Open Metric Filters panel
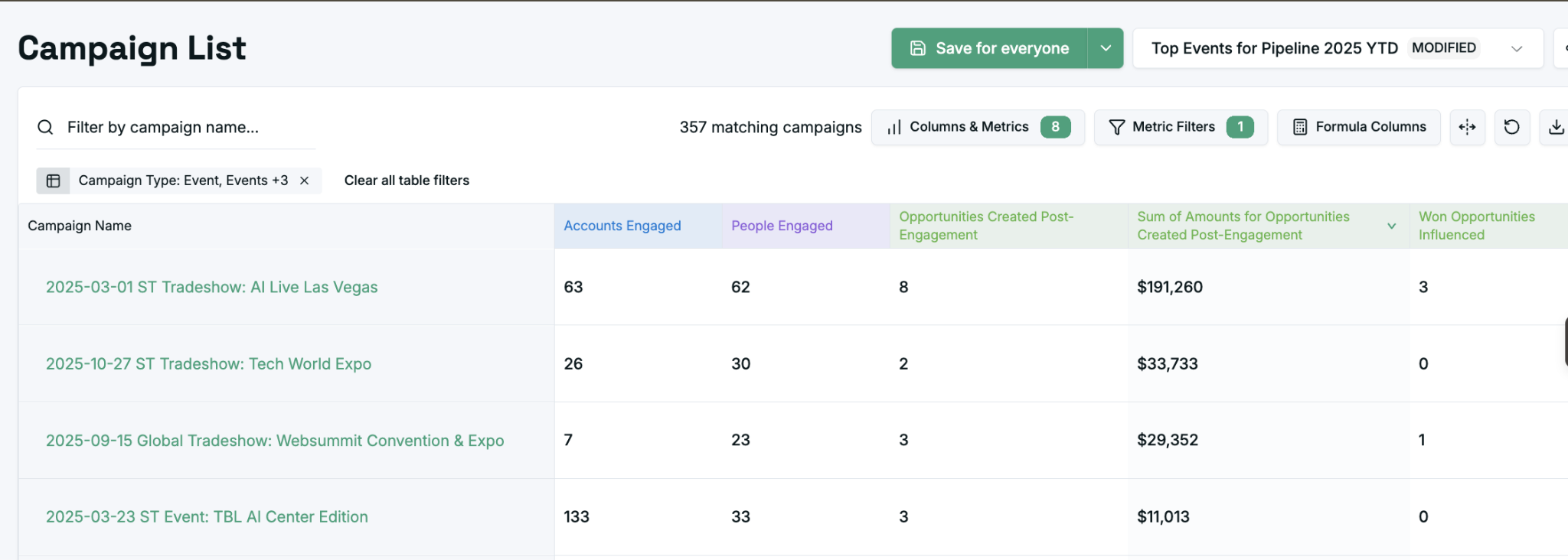This screenshot has height=560, width=1568. [x=1180, y=127]
